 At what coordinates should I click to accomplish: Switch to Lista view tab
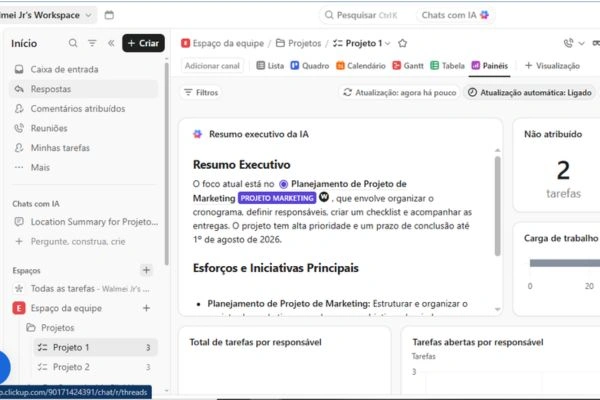coord(270,65)
